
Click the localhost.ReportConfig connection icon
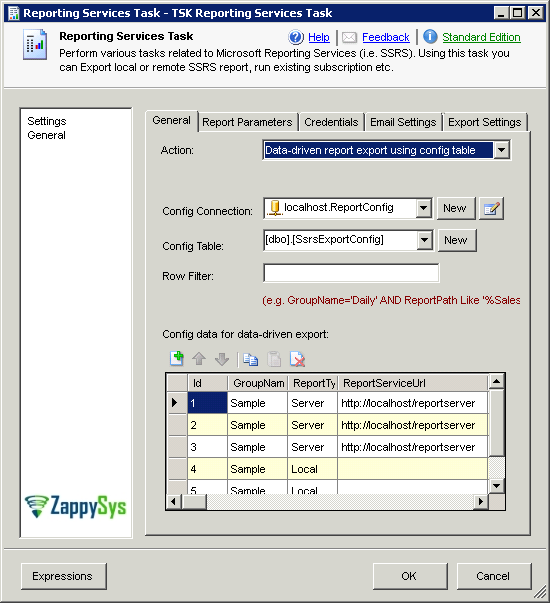point(275,208)
